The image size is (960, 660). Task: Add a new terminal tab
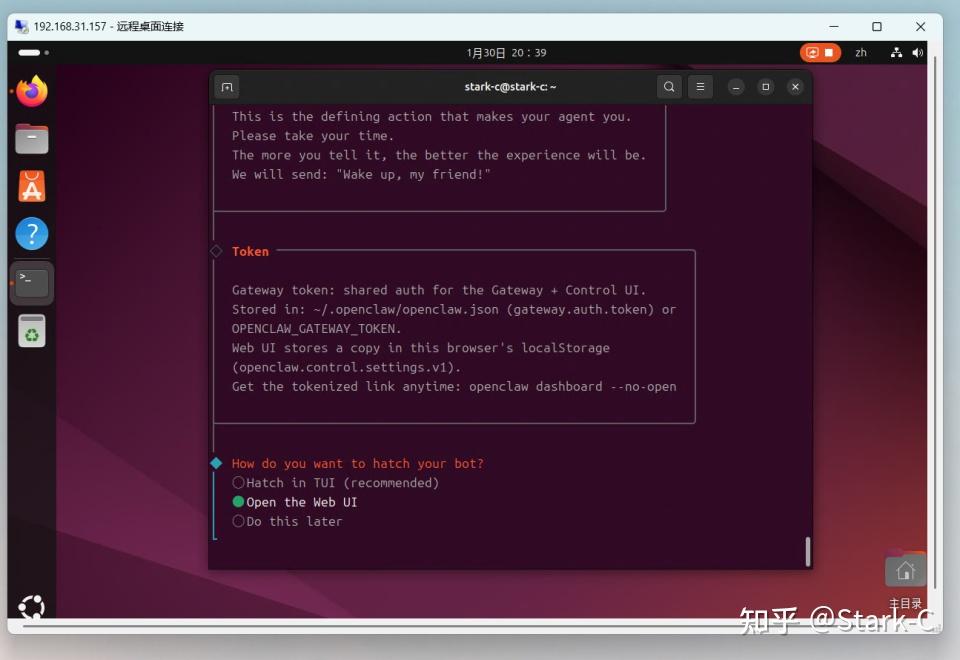227,87
